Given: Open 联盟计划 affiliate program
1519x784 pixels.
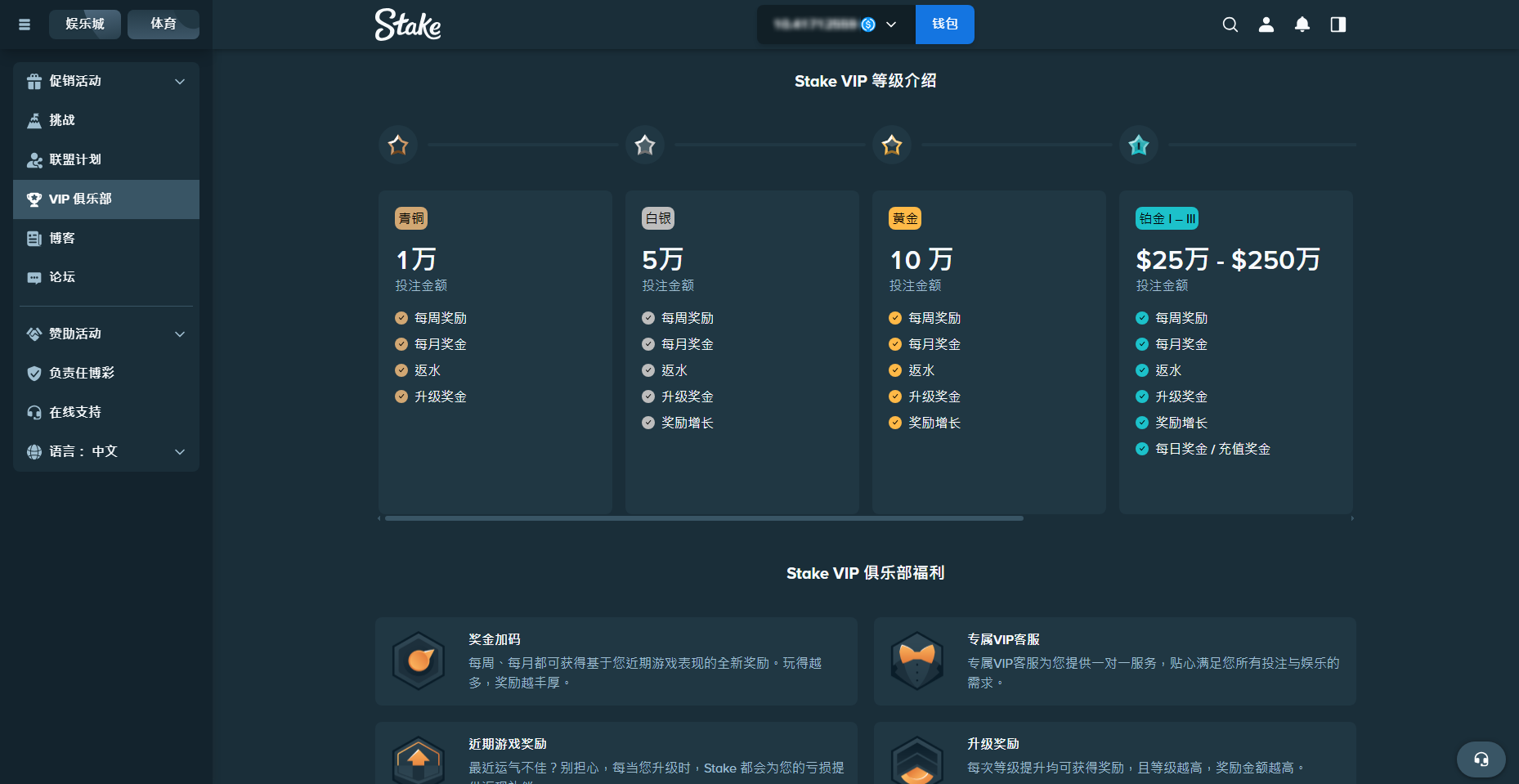Looking at the screenshot, I should coord(106,159).
